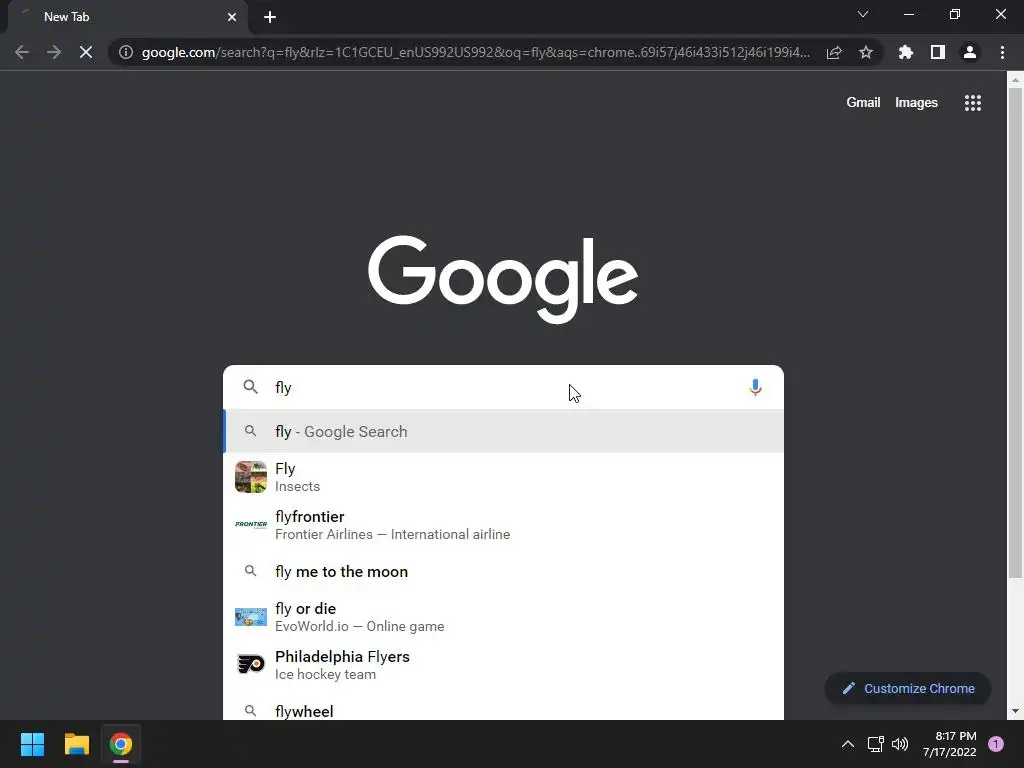Open the notification badge
This screenshot has height=768, width=1024.
click(996, 744)
